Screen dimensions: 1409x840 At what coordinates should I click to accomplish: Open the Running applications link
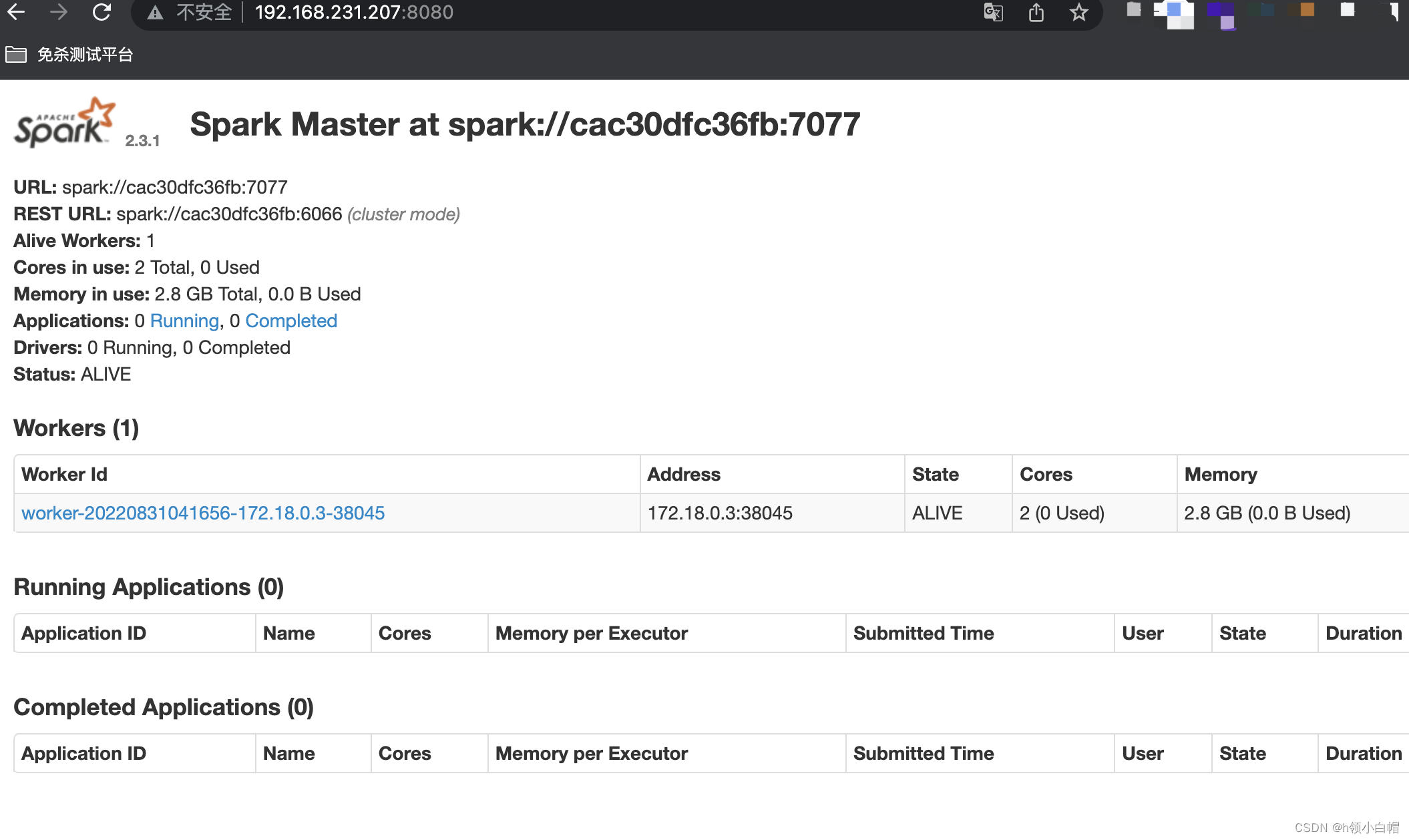[x=184, y=321]
